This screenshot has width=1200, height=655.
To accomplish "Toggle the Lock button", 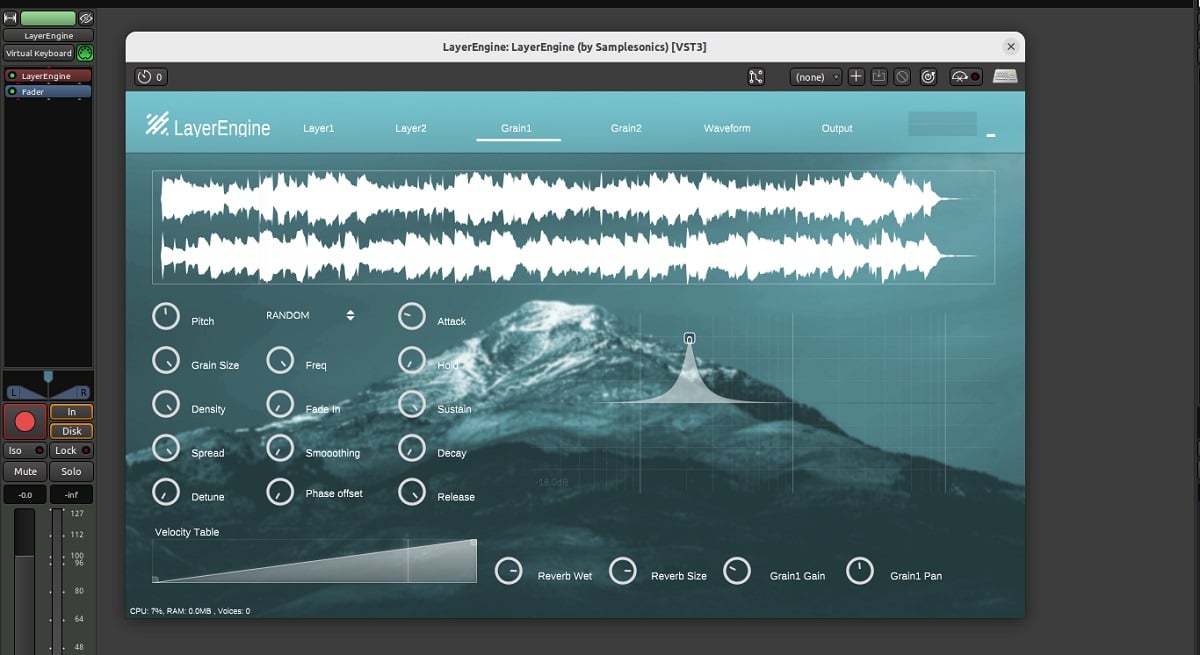I will coord(72,451).
